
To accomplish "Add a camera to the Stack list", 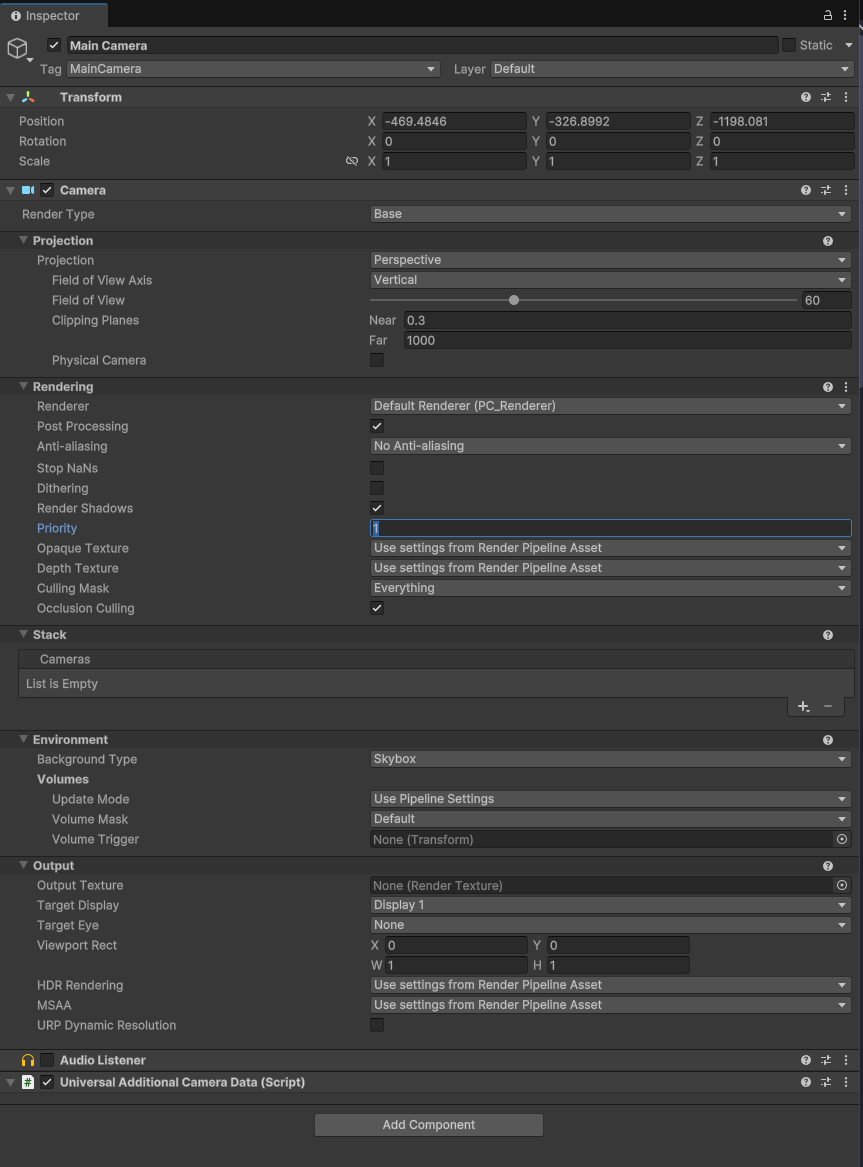I will 802,706.
